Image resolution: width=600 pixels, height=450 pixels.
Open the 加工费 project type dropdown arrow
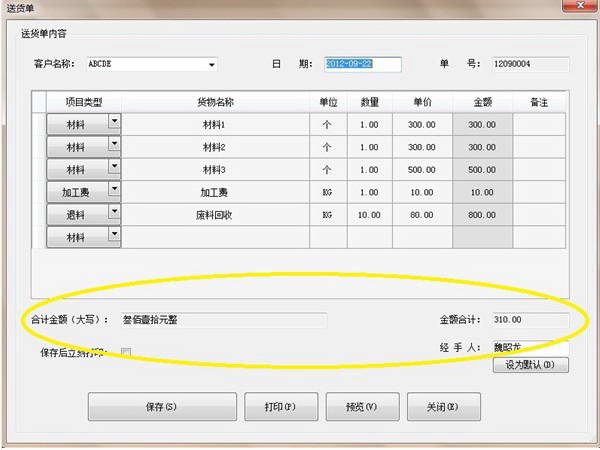(x=113, y=191)
